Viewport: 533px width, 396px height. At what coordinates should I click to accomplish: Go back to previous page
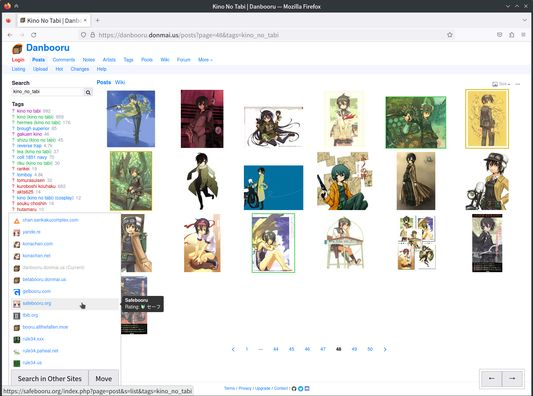[10, 35]
